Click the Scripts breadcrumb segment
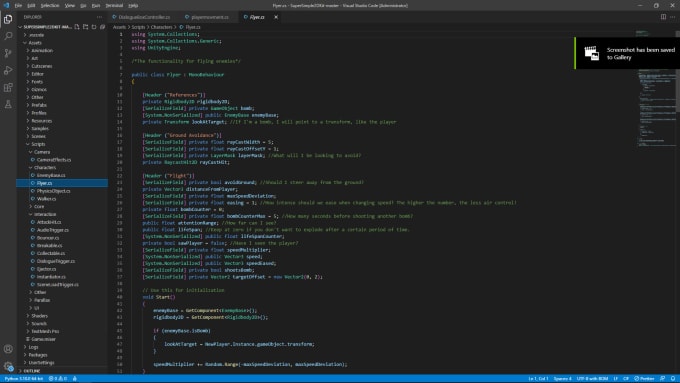Image resolution: width=680 pixels, height=383 pixels. [x=138, y=27]
